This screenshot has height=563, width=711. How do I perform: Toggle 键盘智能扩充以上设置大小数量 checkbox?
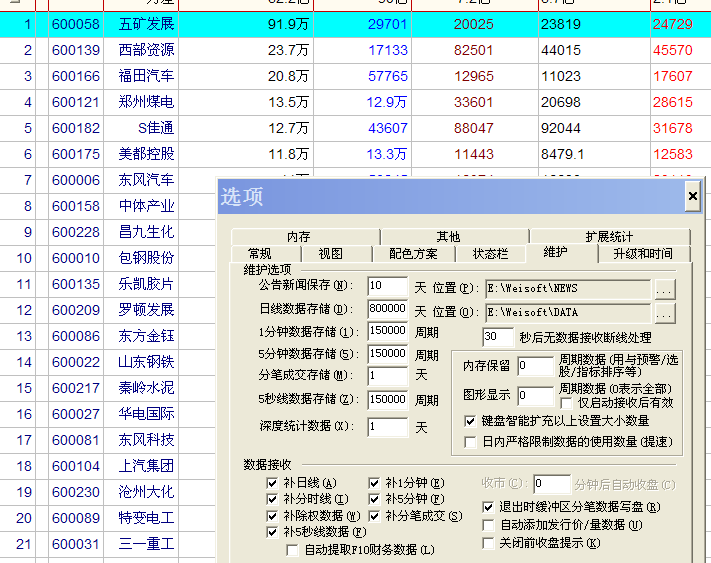[470, 421]
